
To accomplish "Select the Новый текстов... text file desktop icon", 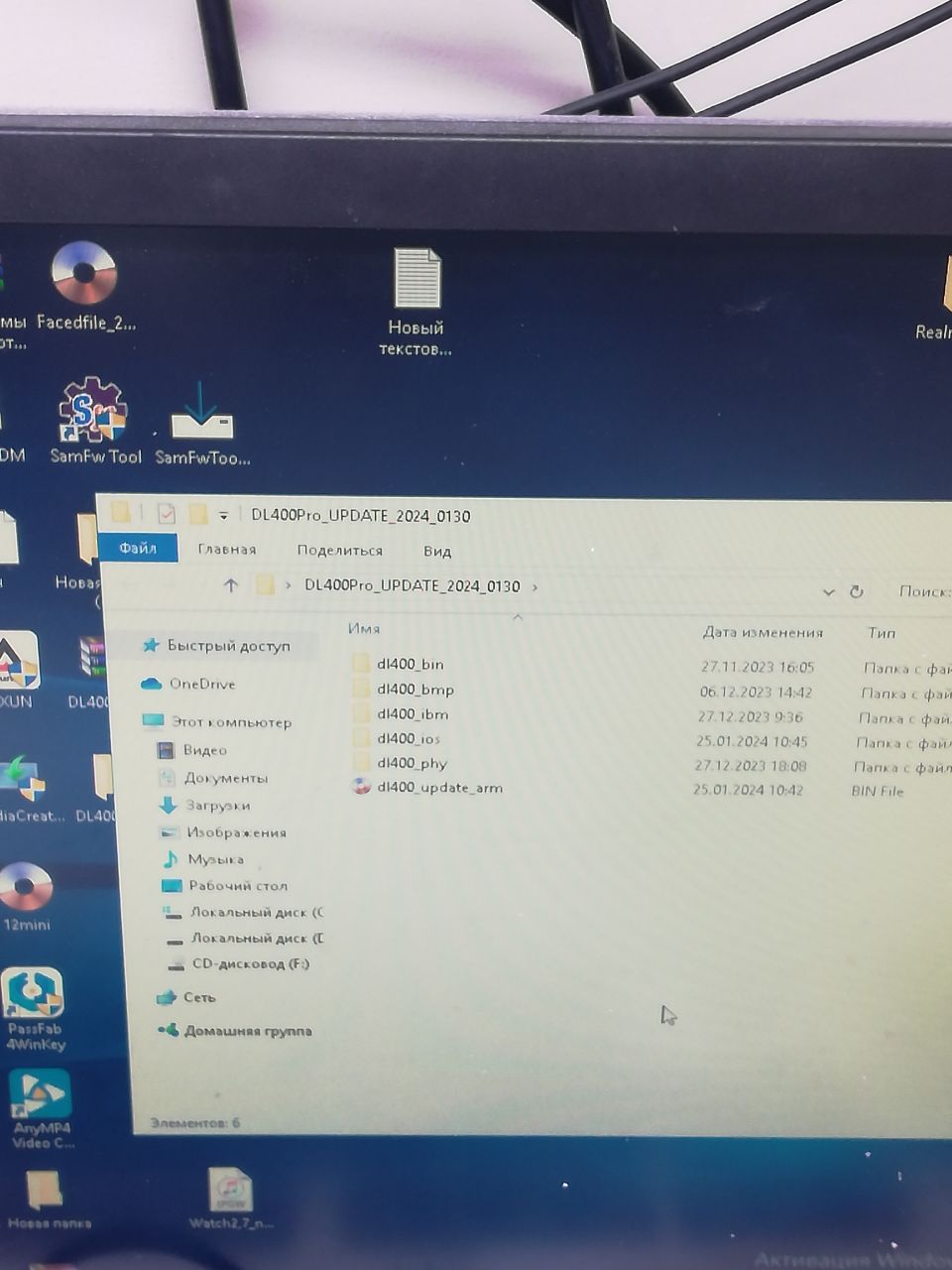I will point(416,302).
